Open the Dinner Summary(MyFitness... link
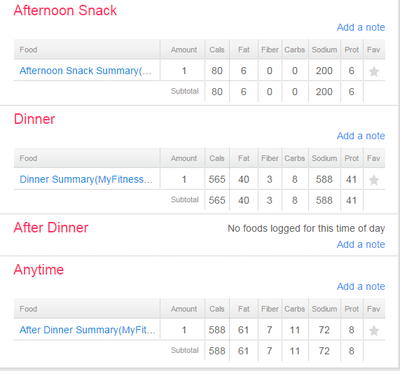400x371 pixels. (86, 179)
